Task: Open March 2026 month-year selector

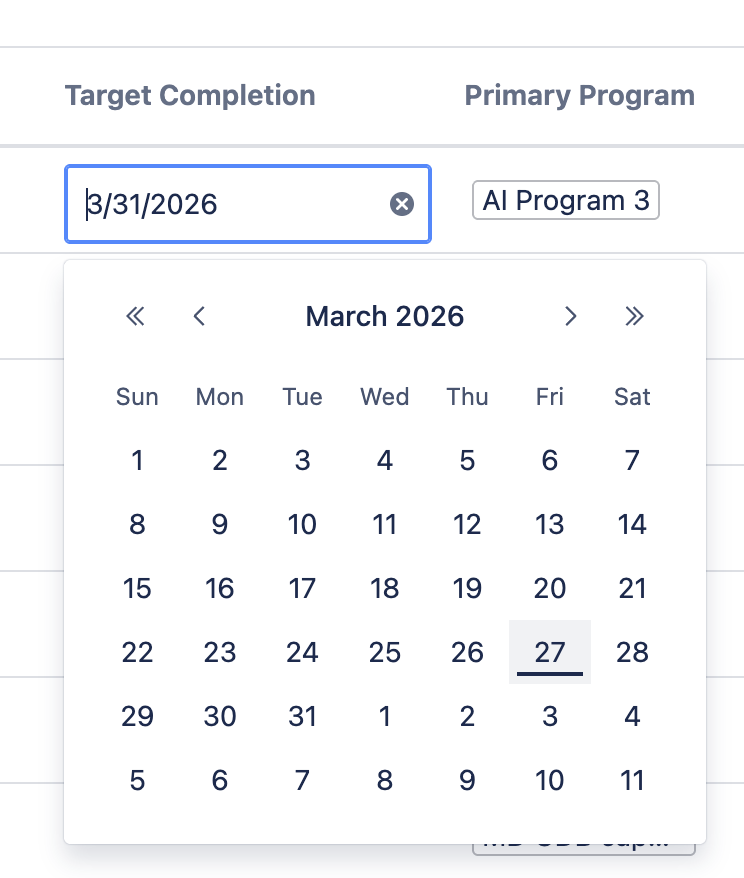Action: pos(385,317)
